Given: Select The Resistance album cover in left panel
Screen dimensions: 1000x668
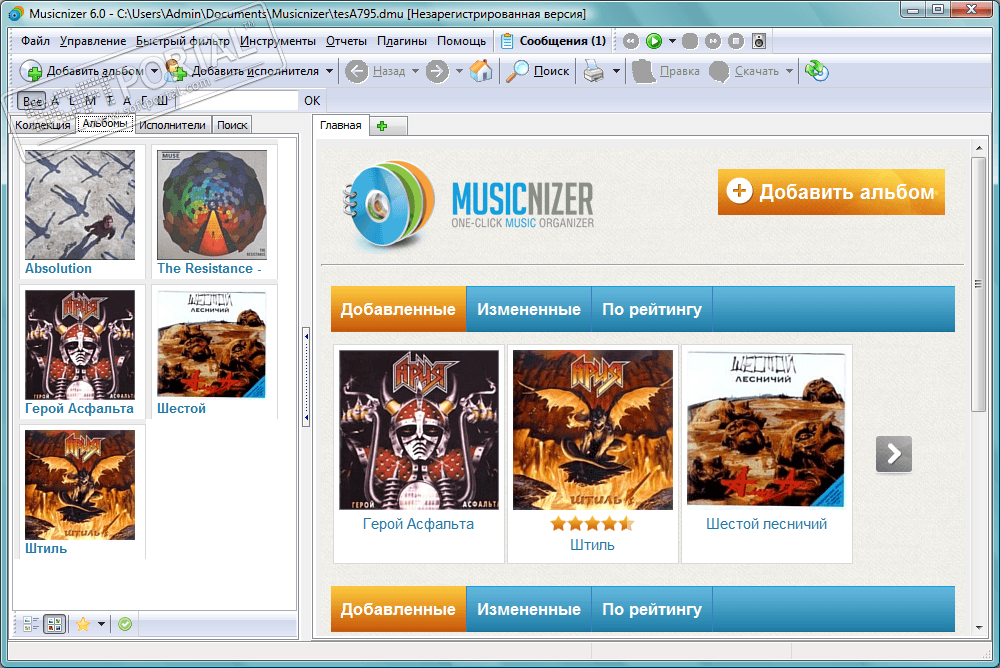Looking at the screenshot, I should tap(212, 205).
